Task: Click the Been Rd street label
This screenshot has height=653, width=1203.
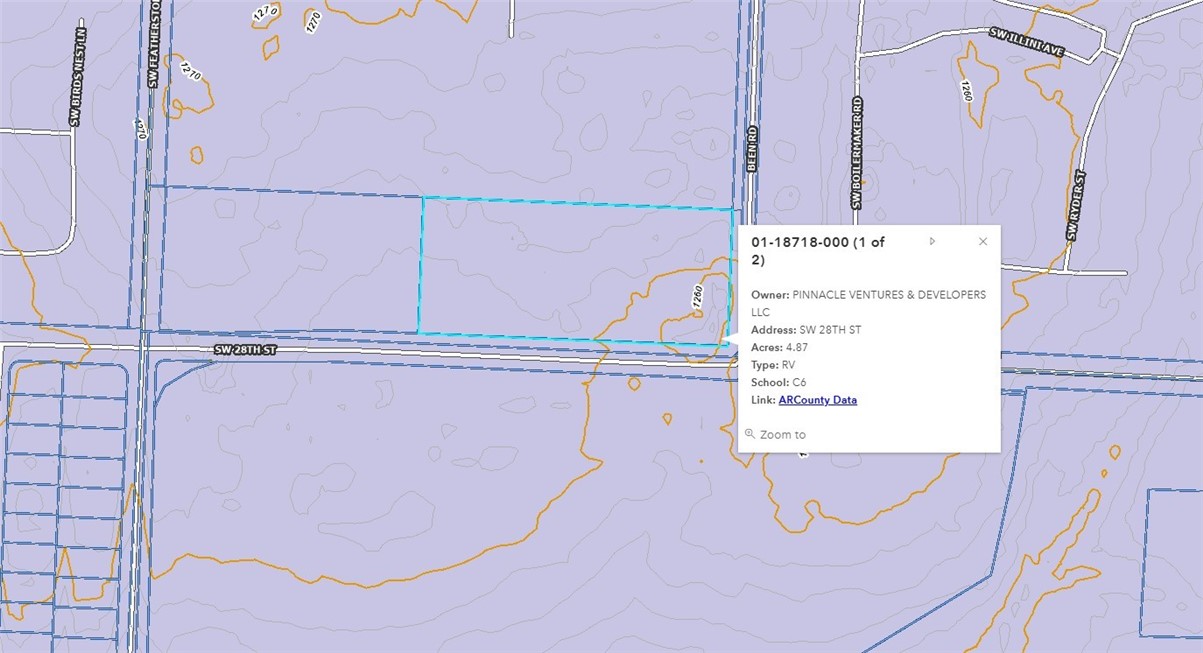Action: tap(752, 149)
